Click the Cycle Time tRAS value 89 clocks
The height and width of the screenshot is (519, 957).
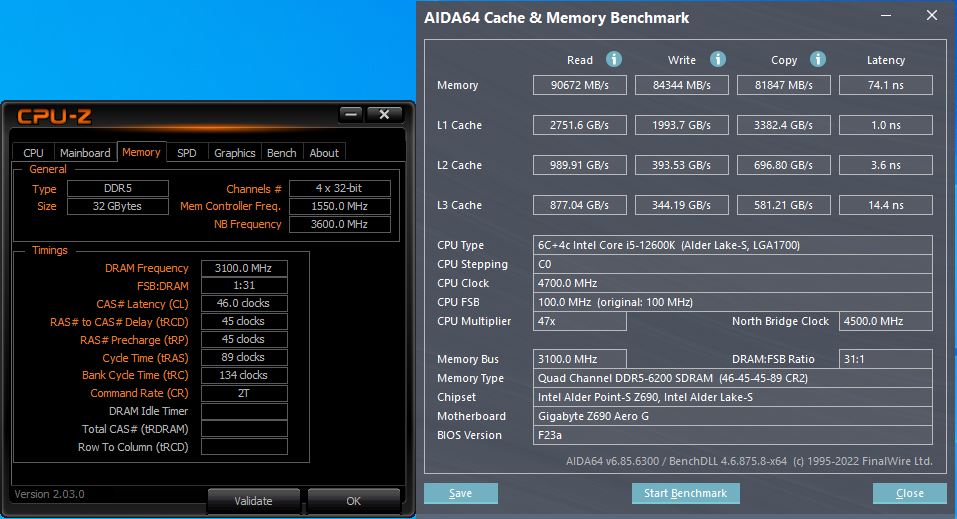[244, 357]
